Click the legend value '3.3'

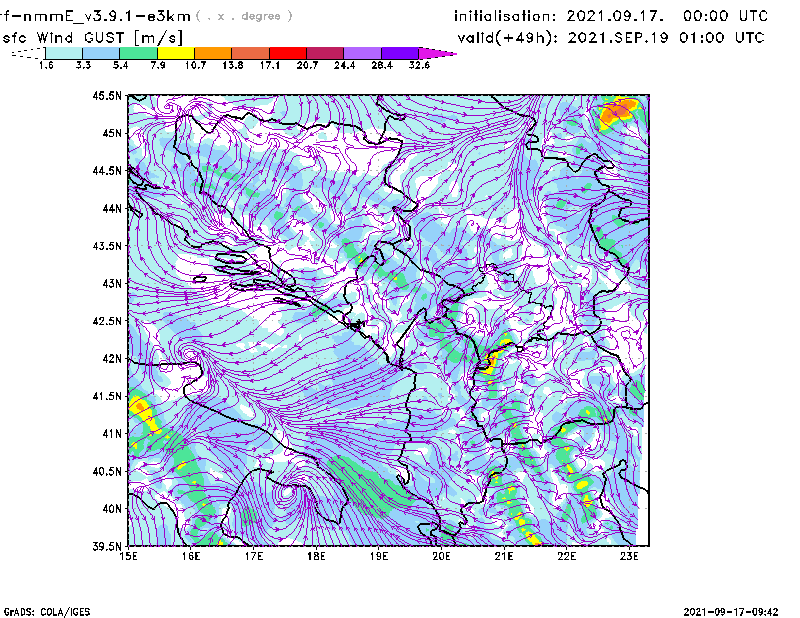coord(83,65)
